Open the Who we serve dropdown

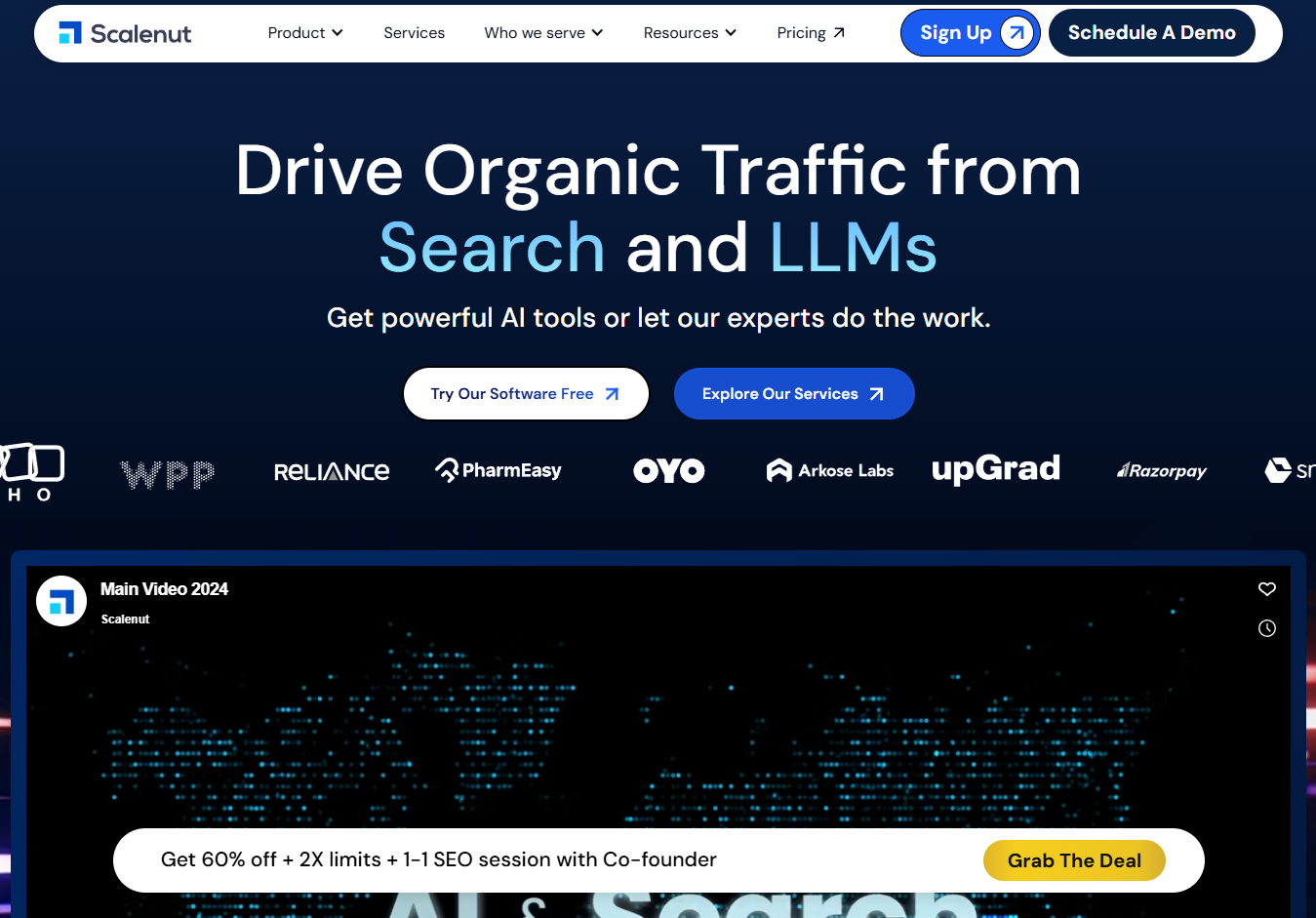point(543,33)
